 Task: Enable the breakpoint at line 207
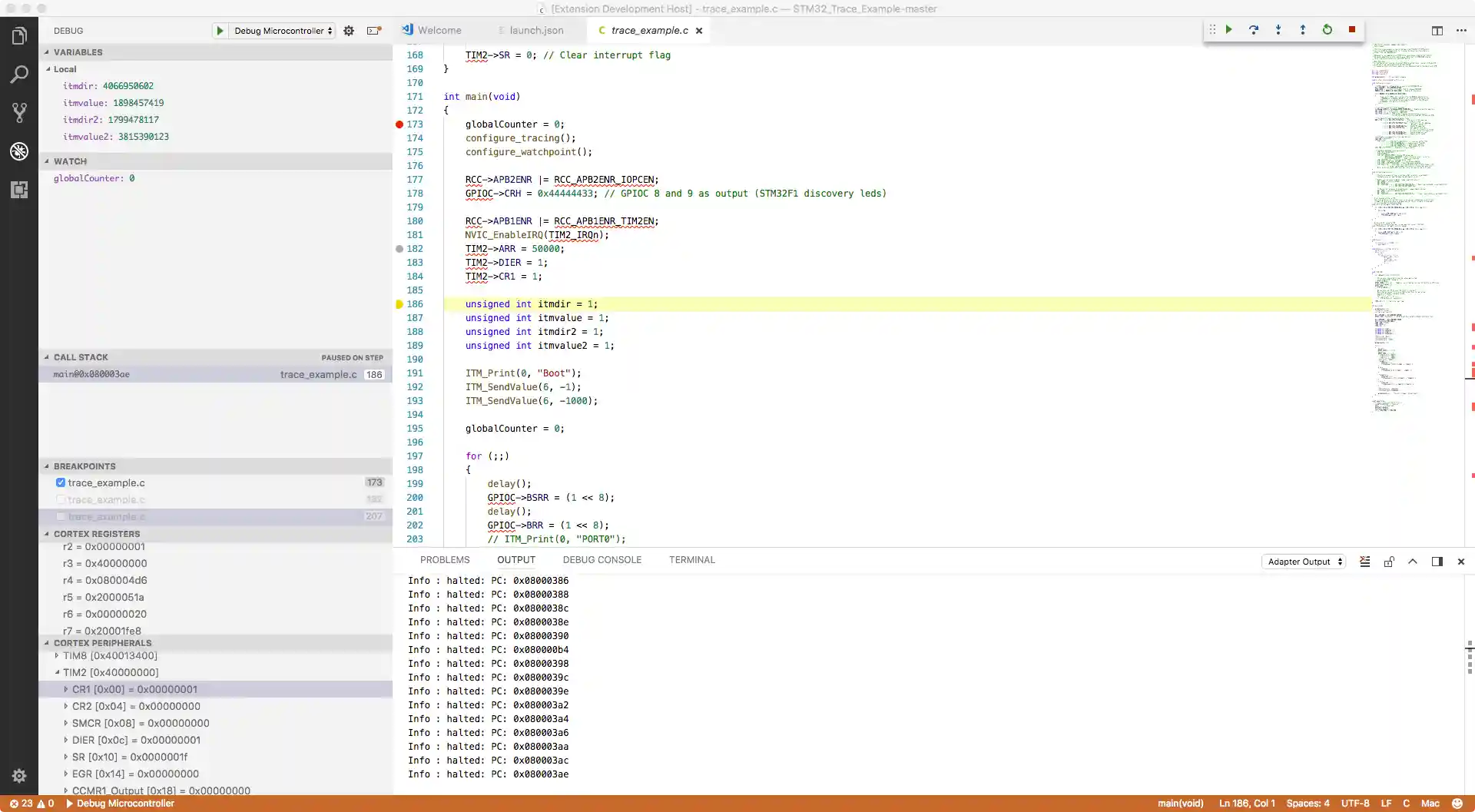click(x=61, y=516)
